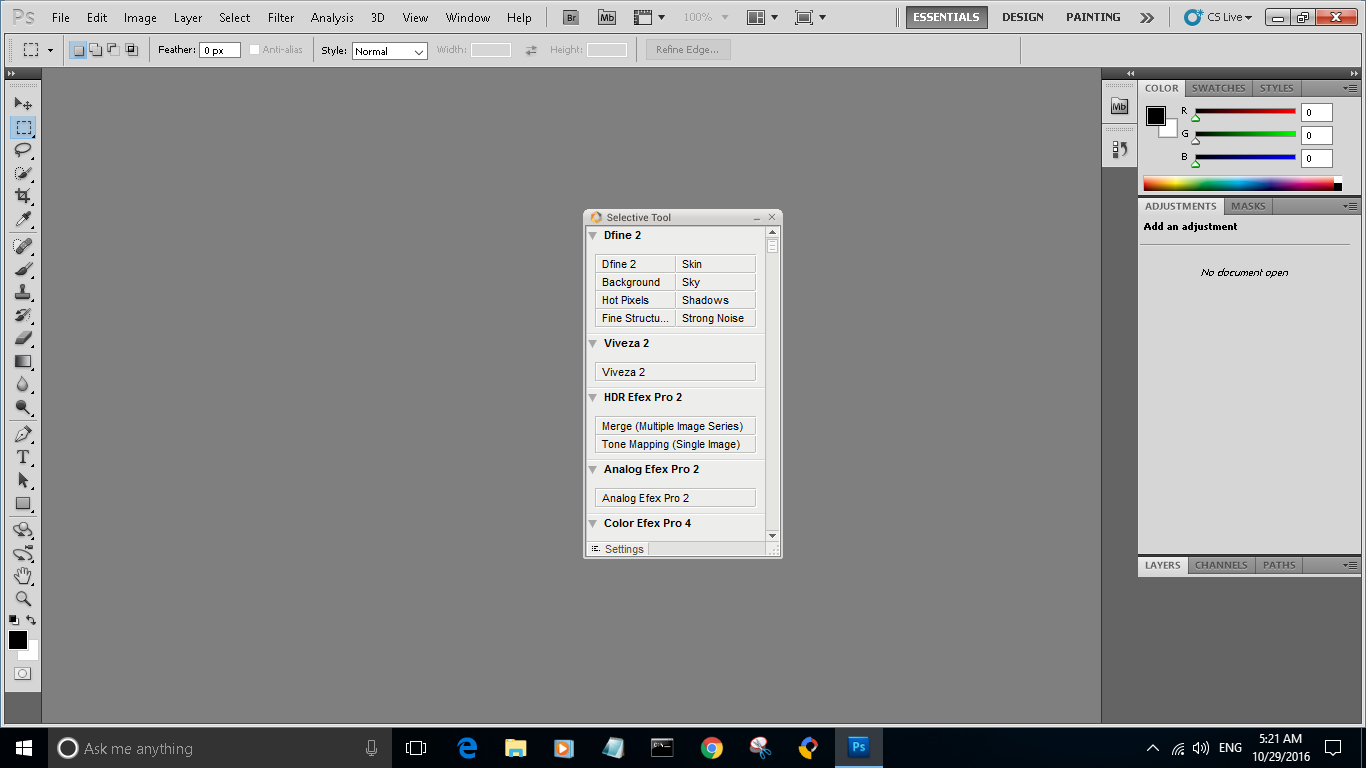The height and width of the screenshot is (768, 1366).
Task: Open the Analysis menu
Action: point(332,17)
